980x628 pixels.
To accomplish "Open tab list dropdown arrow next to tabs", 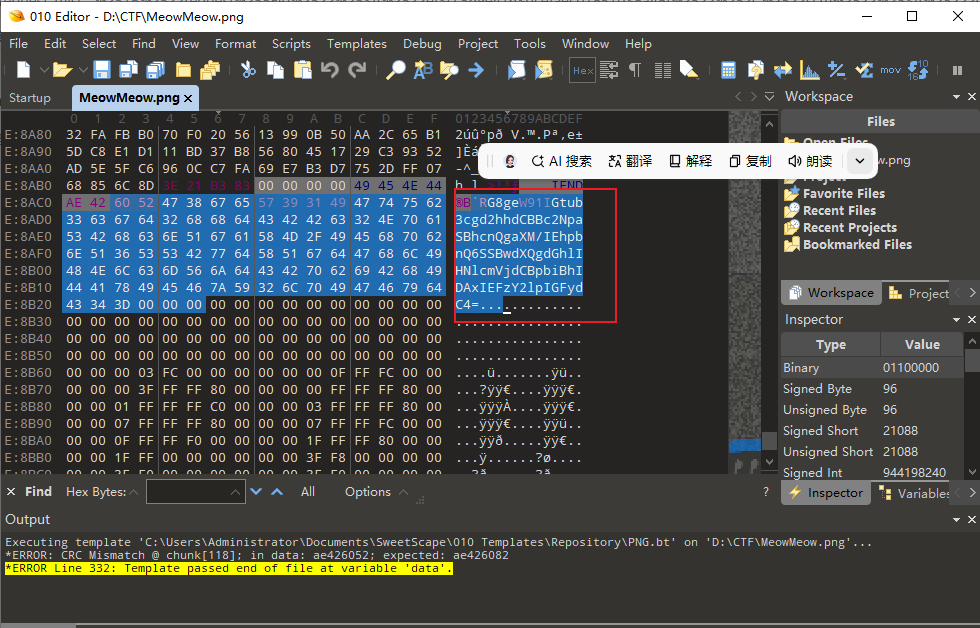I will [769, 96].
